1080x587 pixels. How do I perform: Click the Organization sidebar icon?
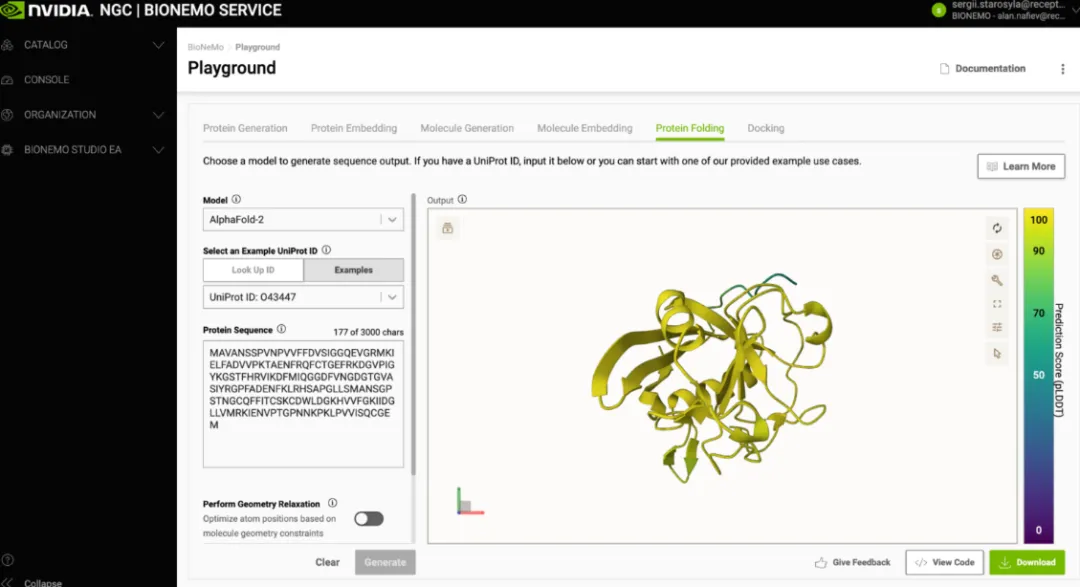tap(8, 115)
